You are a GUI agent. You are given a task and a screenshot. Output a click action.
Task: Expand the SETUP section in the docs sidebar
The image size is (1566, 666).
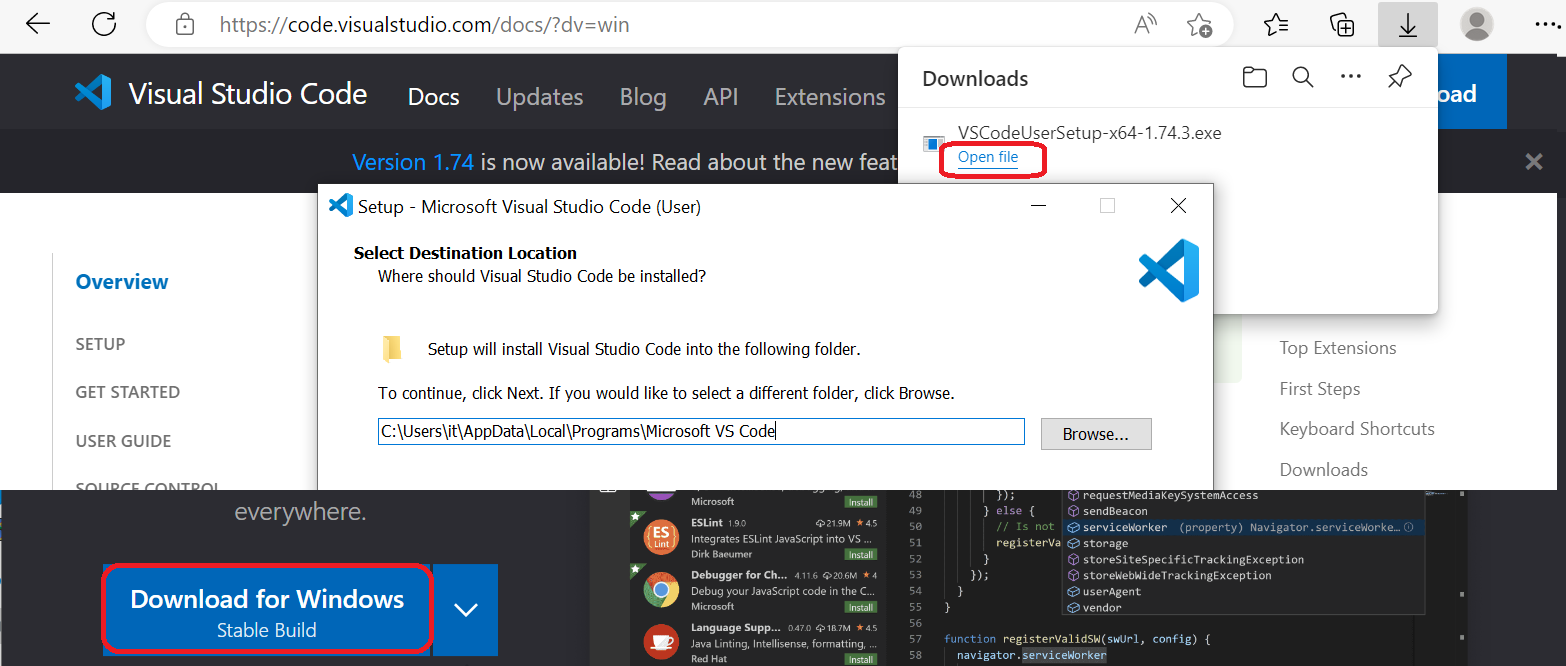pyautogui.click(x=101, y=344)
